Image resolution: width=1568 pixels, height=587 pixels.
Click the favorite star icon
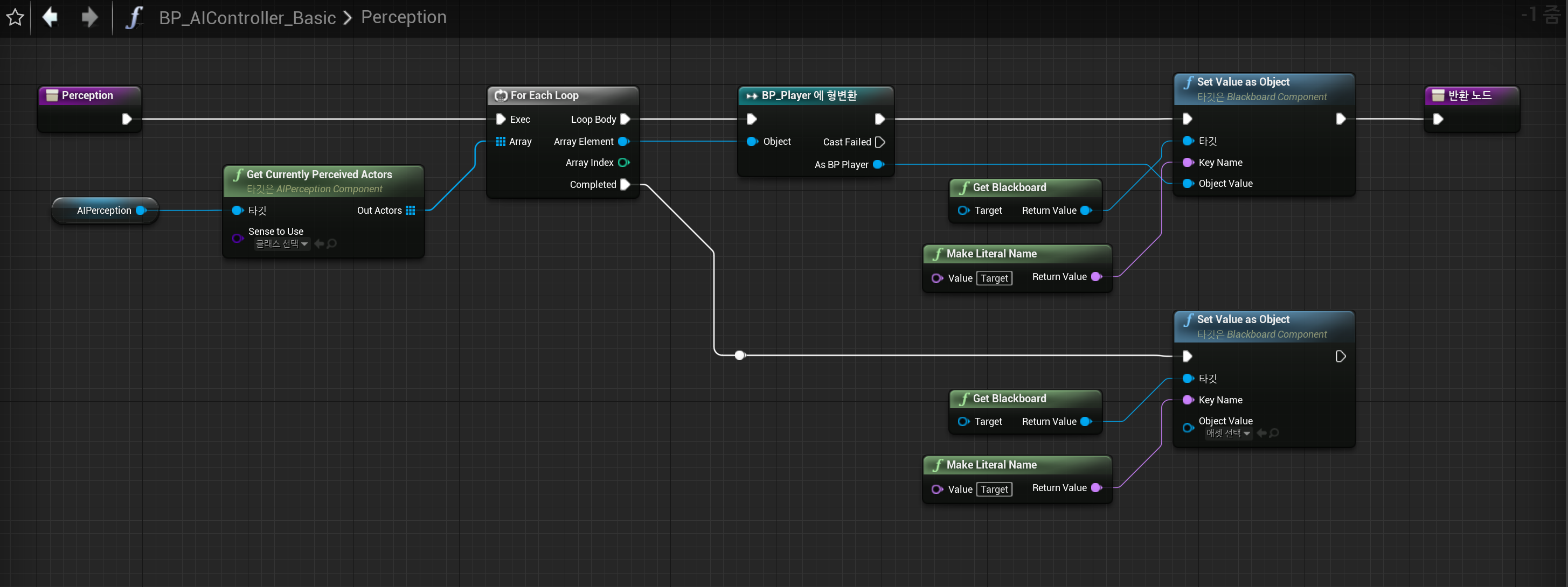point(15,17)
